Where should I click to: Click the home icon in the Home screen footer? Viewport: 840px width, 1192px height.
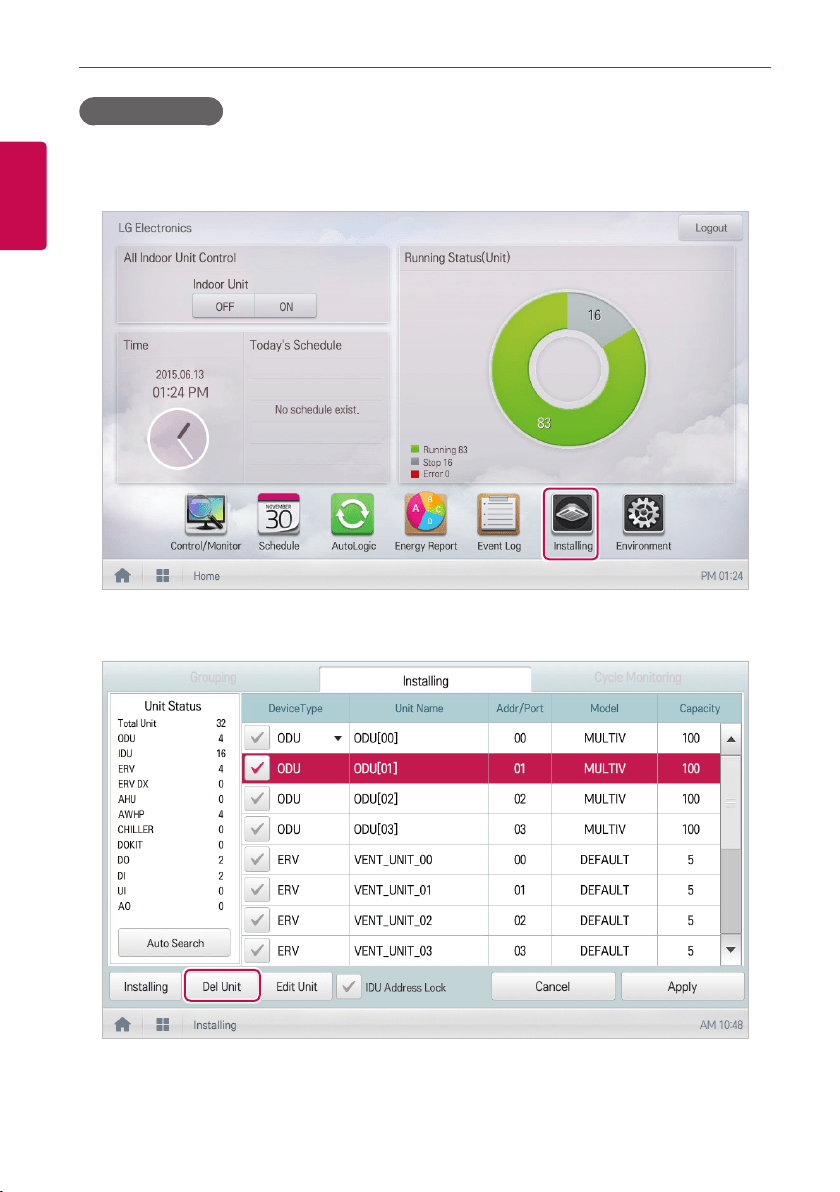[122, 575]
